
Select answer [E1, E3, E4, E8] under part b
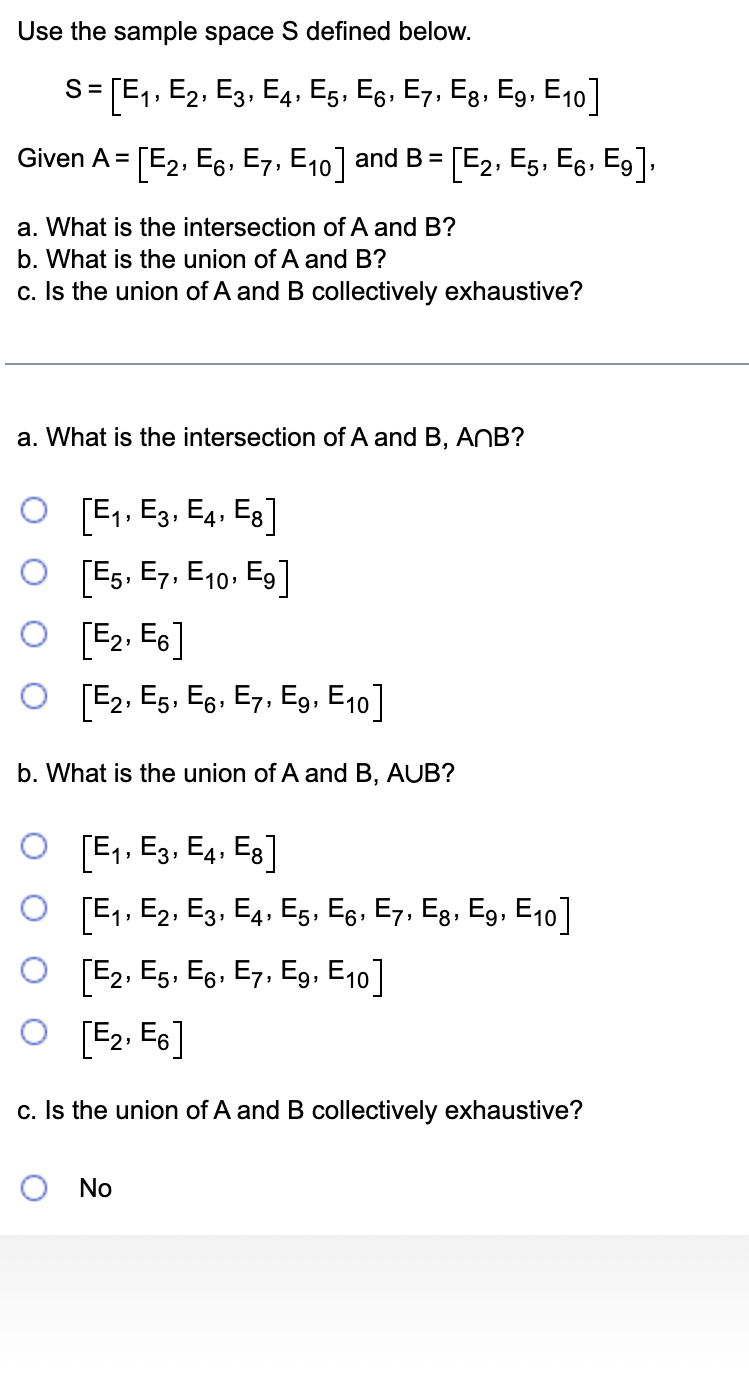35,846
